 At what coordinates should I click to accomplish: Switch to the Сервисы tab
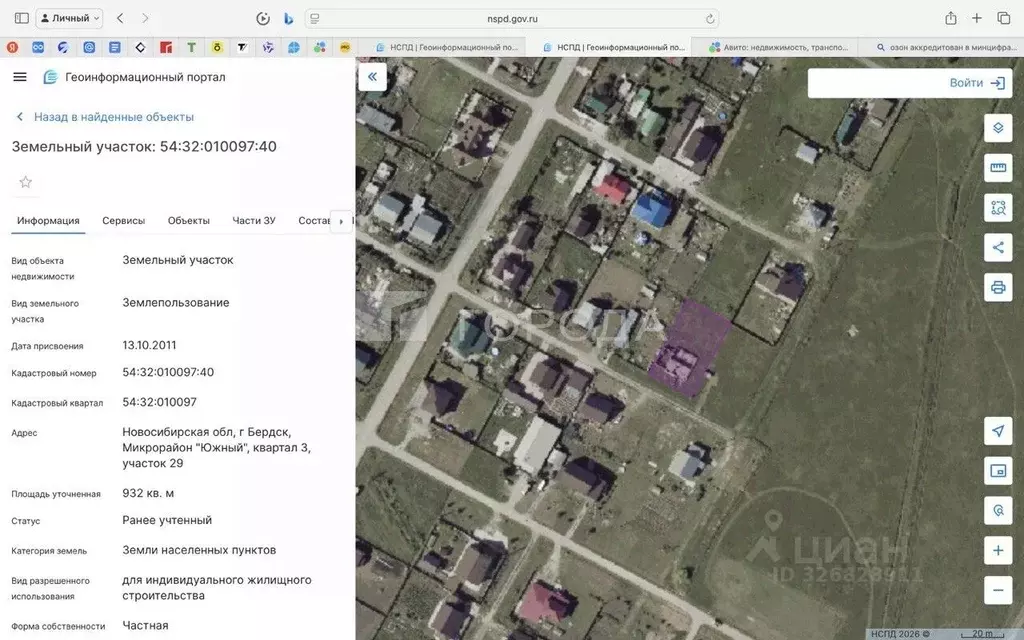tap(123, 220)
